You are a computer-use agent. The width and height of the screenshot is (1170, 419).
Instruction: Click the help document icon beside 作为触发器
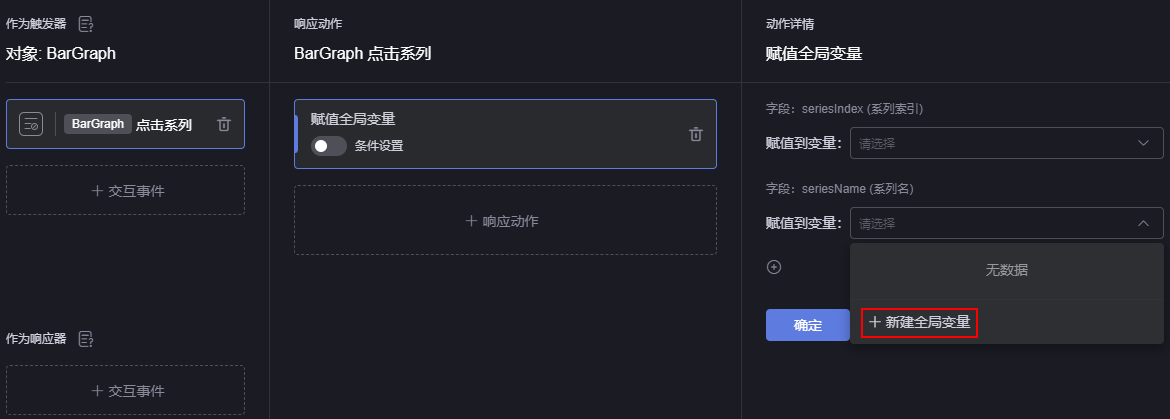pyautogui.click(x=86, y=25)
